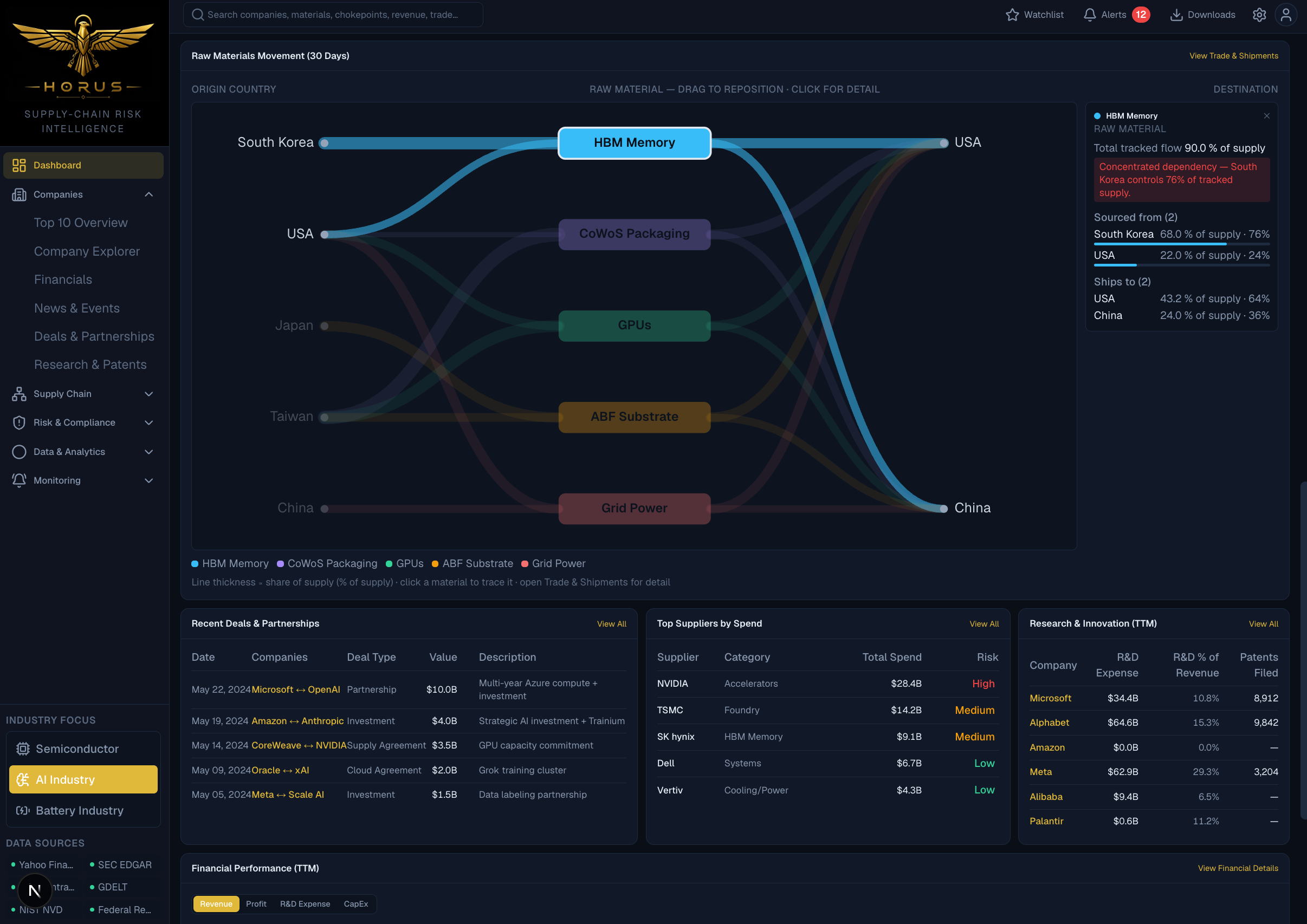The height and width of the screenshot is (924, 1307).
Task: Open Microsoft ↔ OpenAI deal link
Action: pos(296,689)
